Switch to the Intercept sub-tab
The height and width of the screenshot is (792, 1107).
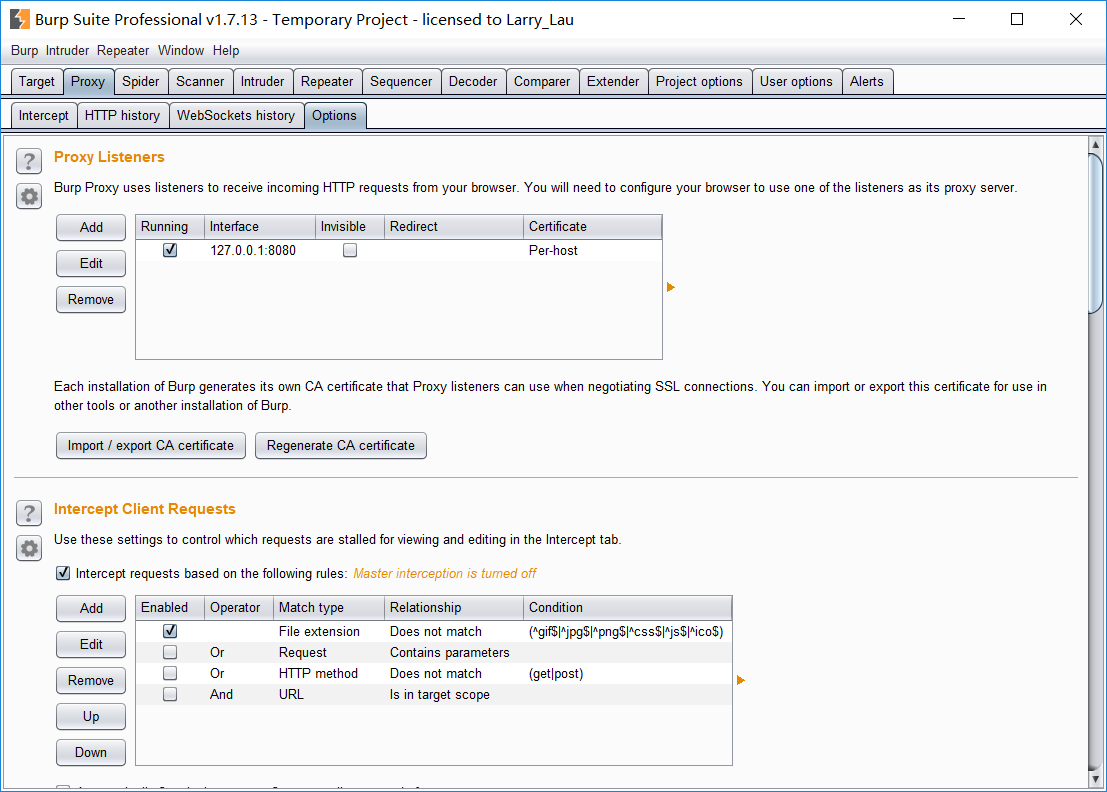click(44, 116)
